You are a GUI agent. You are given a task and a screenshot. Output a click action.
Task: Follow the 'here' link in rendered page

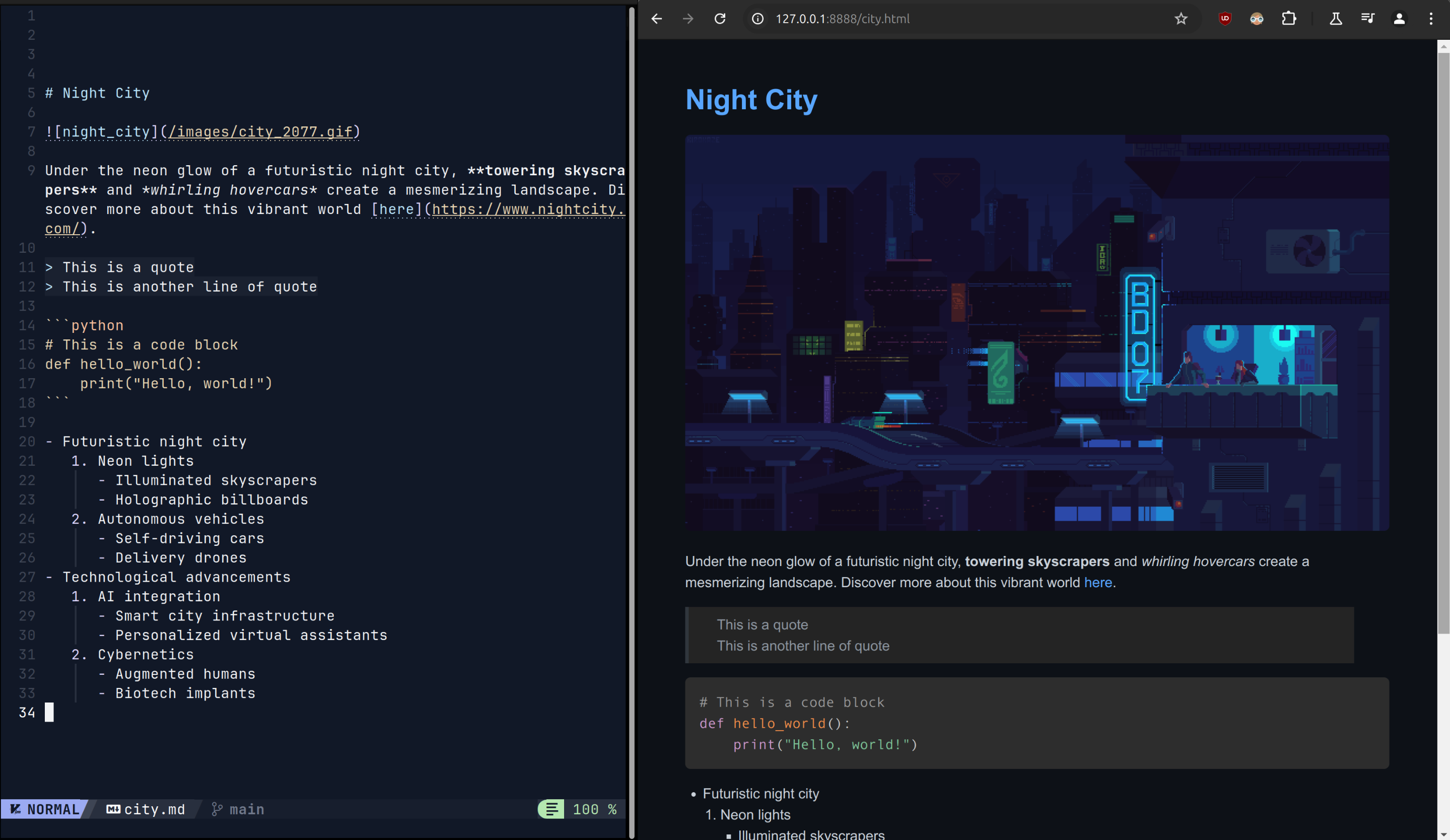click(1097, 583)
